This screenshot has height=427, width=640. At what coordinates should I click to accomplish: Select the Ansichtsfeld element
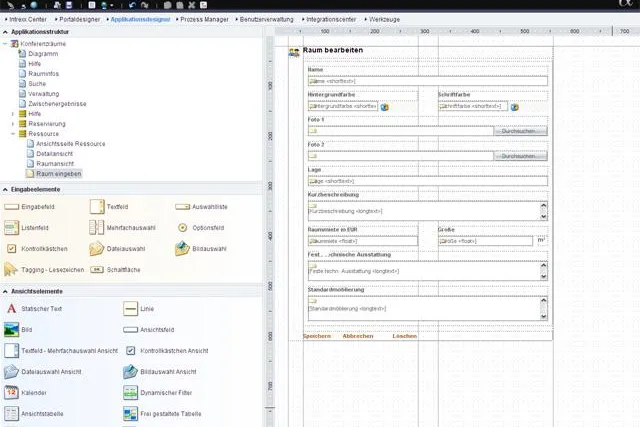(x=149, y=329)
